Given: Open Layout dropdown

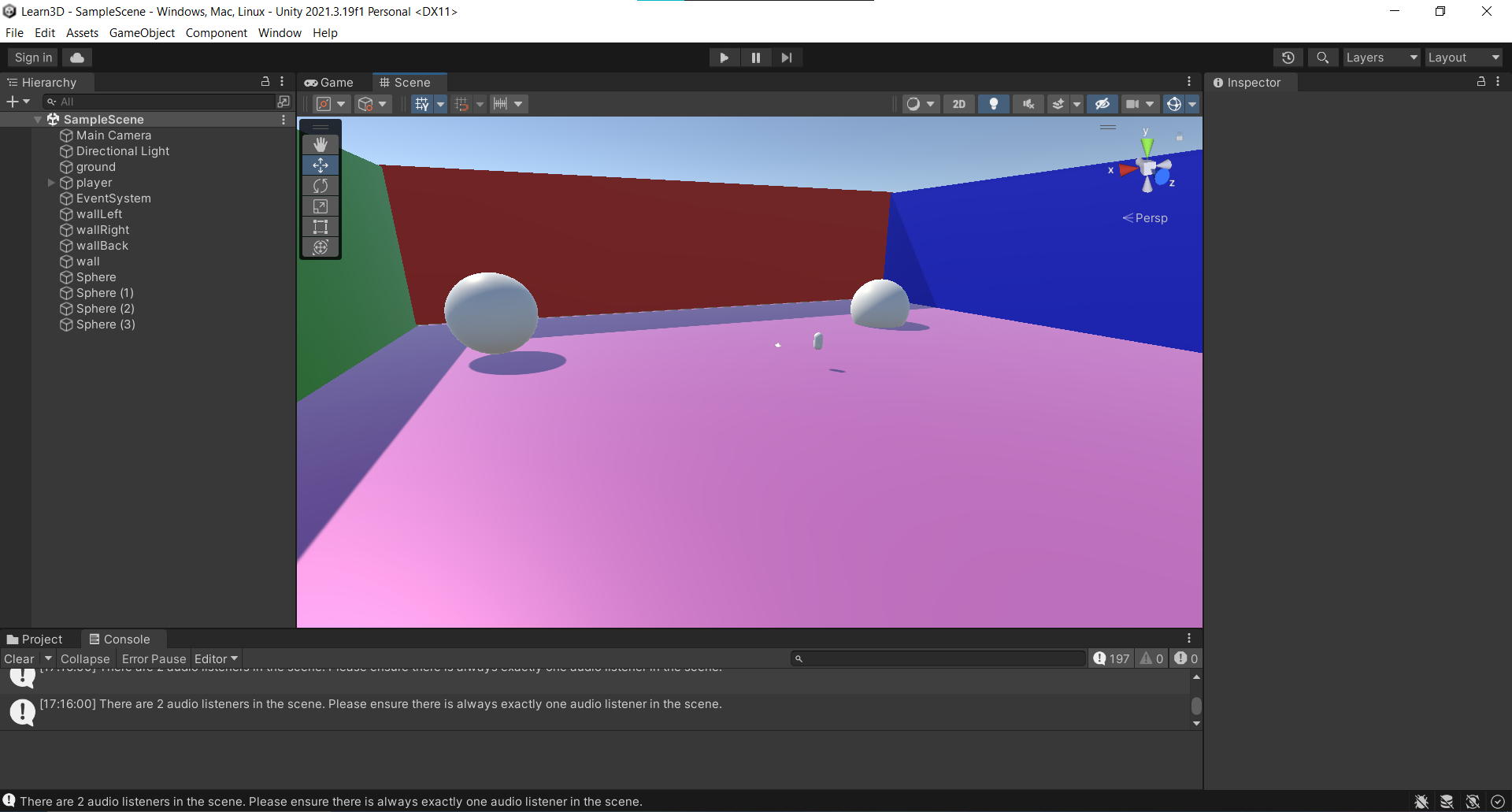Looking at the screenshot, I should pos(1464,57).
